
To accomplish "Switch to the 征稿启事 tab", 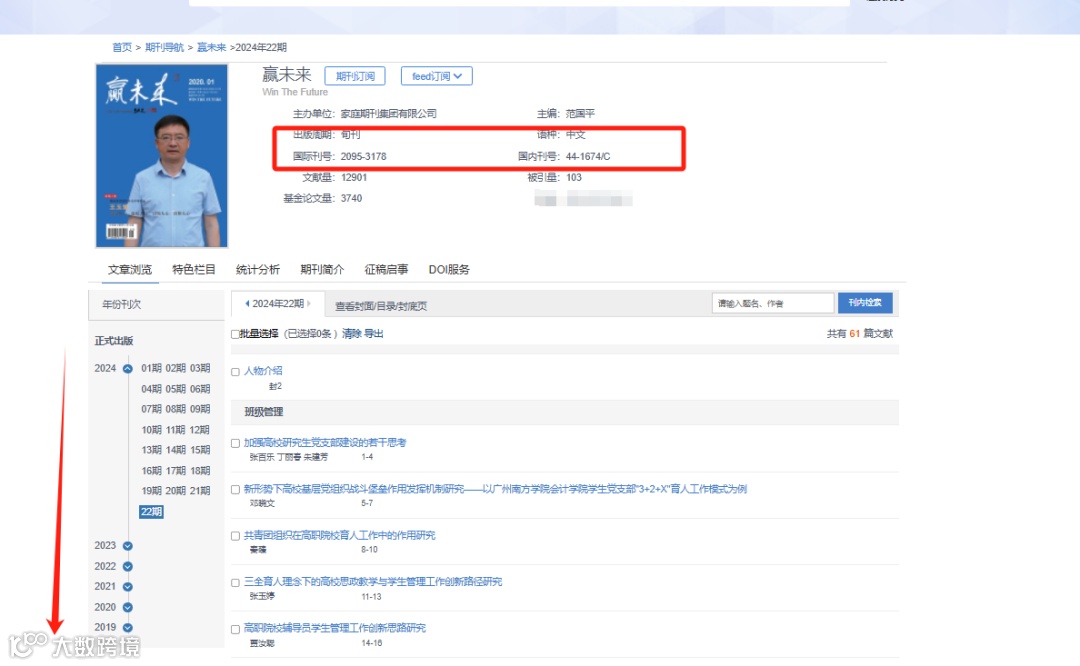I will pyautogui.click(x=386, y=269).
